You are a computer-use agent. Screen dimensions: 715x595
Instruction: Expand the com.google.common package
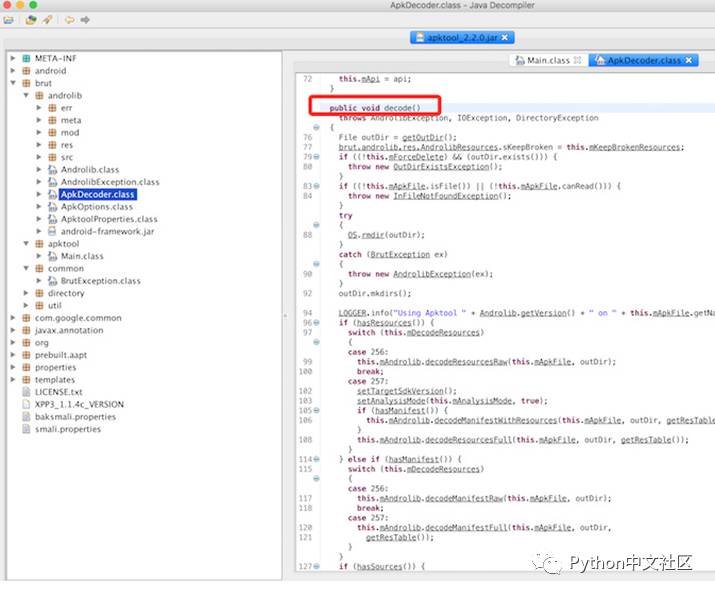click(13, 318)
